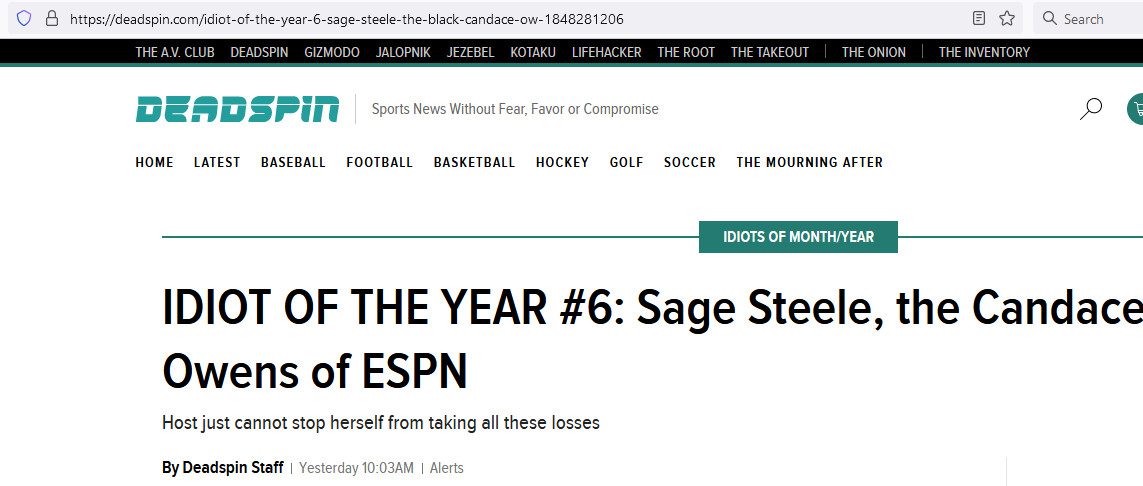
Task: Select the Football navigation item
Action: click(379, 162)
